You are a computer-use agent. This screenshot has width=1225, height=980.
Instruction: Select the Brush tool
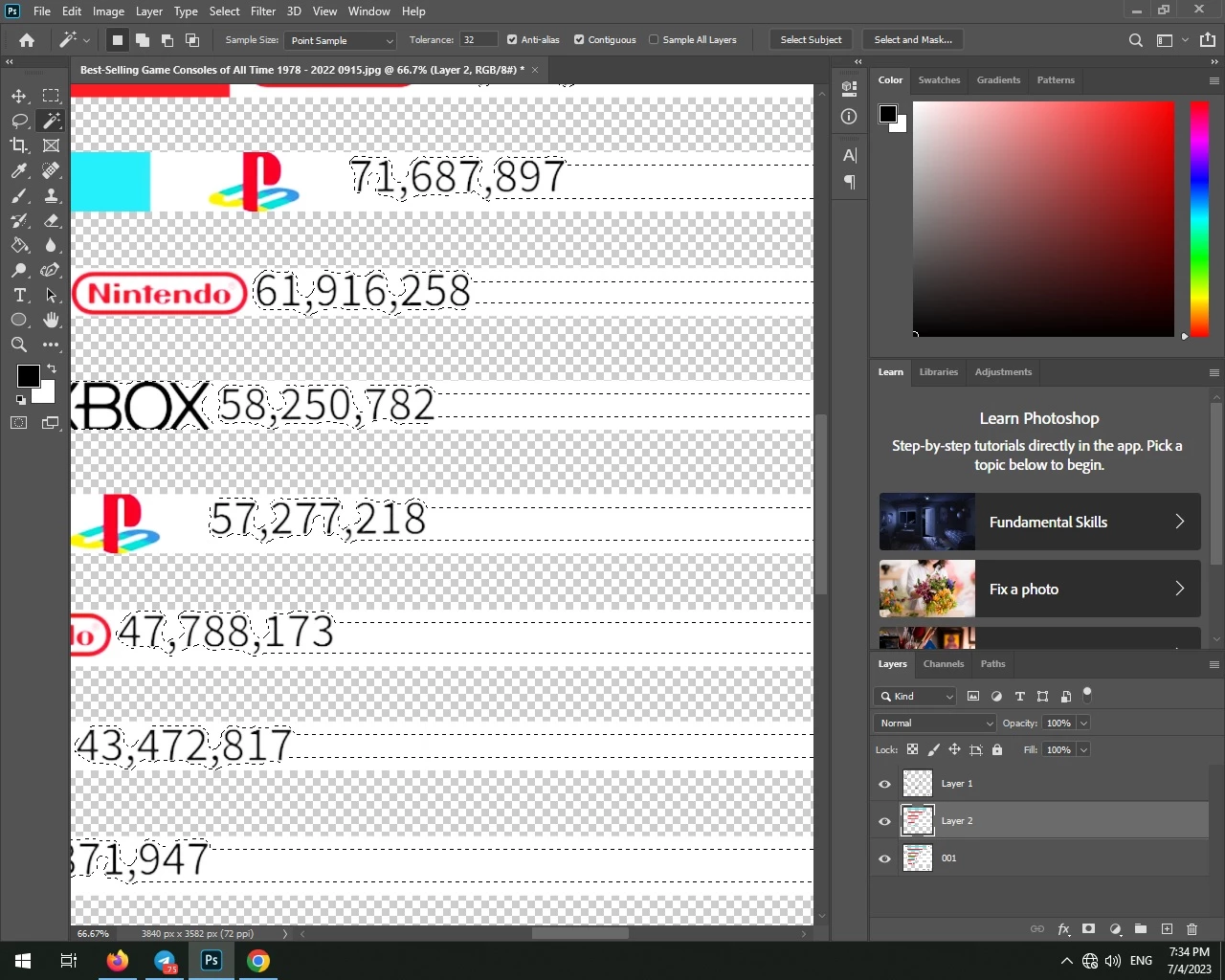(19, 195)
